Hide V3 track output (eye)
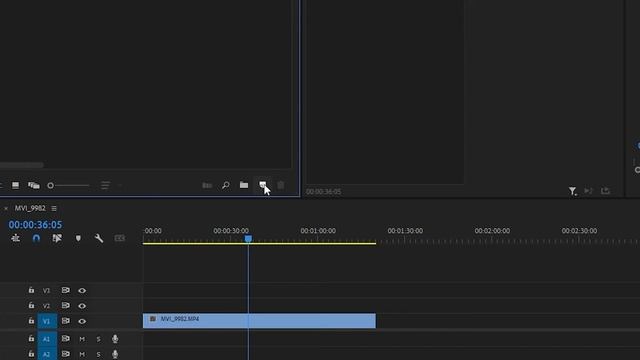 [82, 291]
